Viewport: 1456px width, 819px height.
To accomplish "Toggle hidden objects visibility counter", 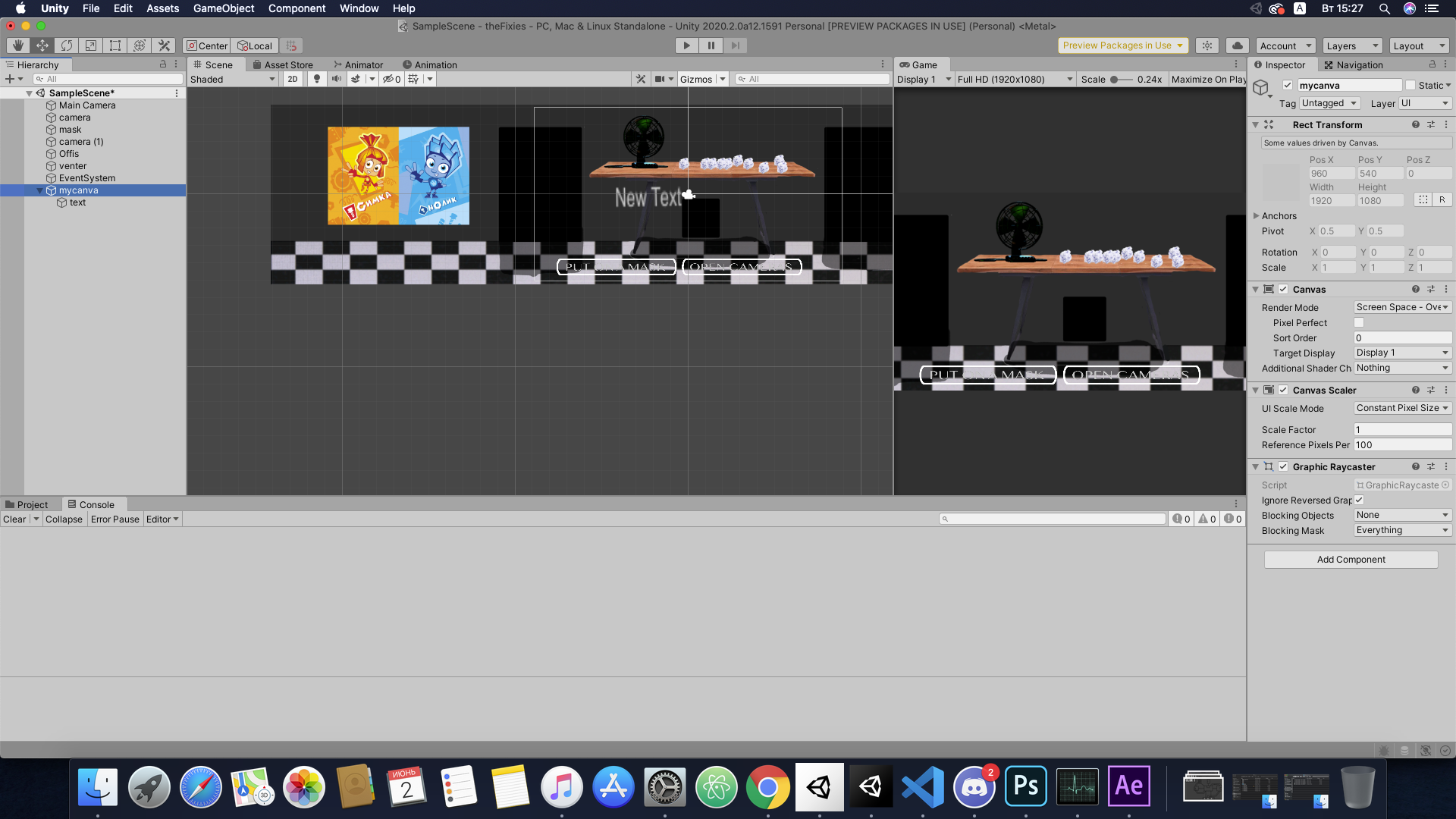I will coord(391,79).
